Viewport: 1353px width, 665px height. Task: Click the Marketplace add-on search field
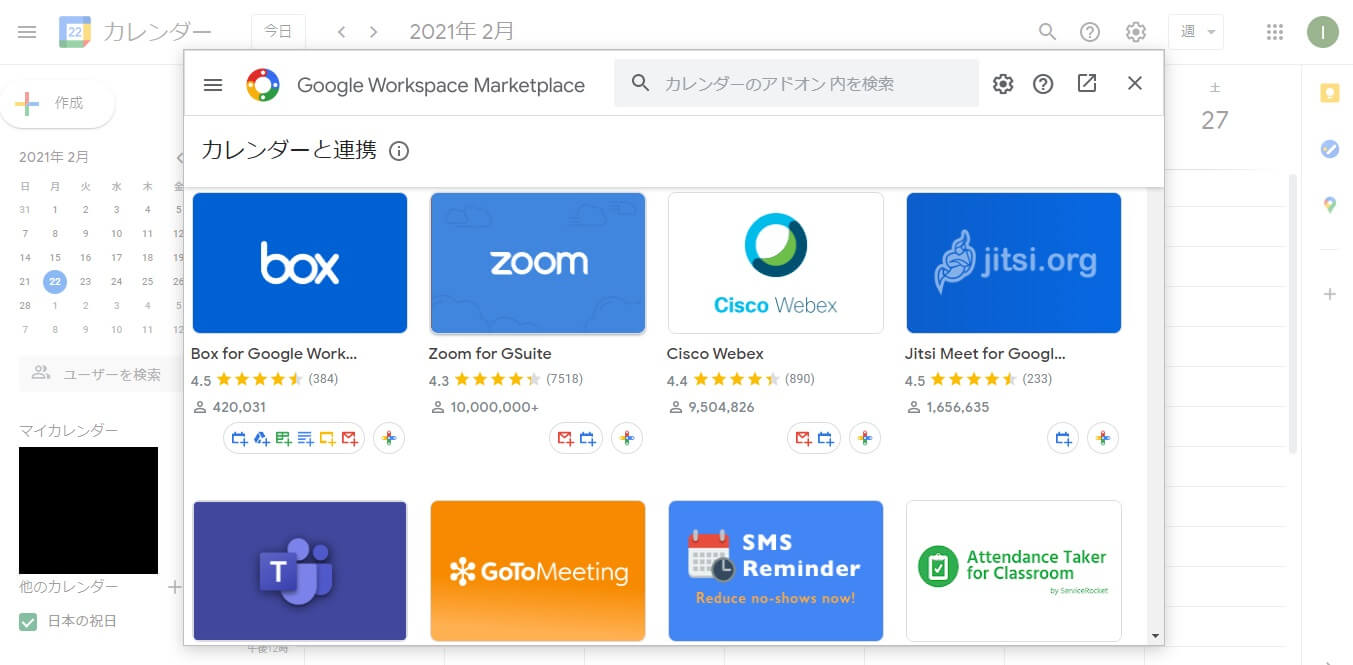click(810, 84)
